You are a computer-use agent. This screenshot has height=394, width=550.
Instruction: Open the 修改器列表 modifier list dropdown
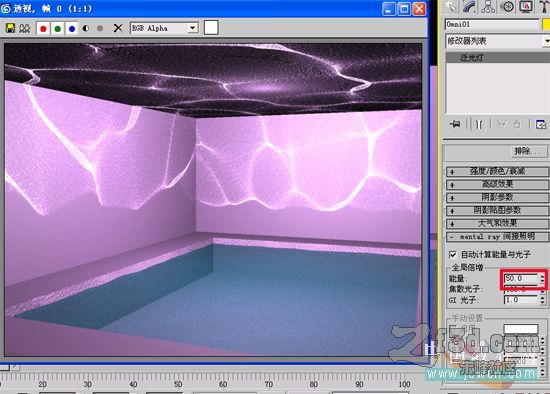tap(497, 41)
